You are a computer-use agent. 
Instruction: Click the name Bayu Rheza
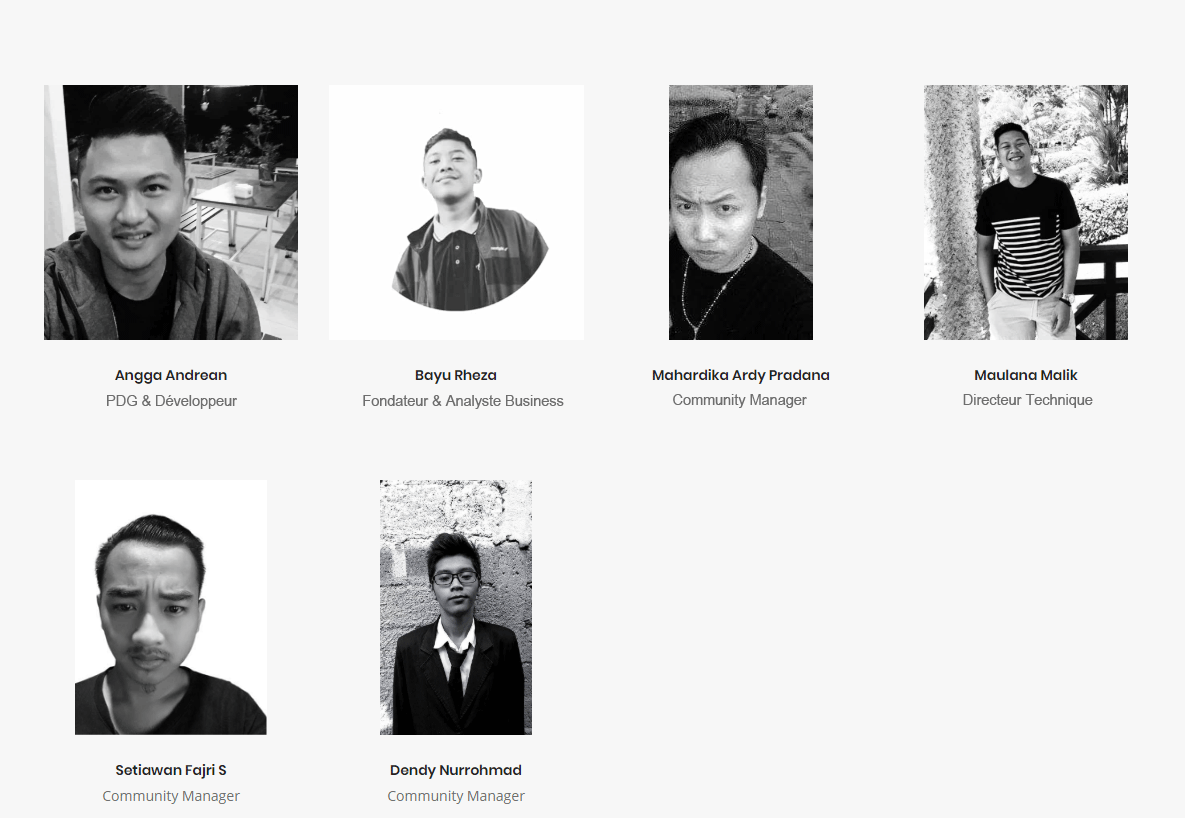(x=456, y=375)
